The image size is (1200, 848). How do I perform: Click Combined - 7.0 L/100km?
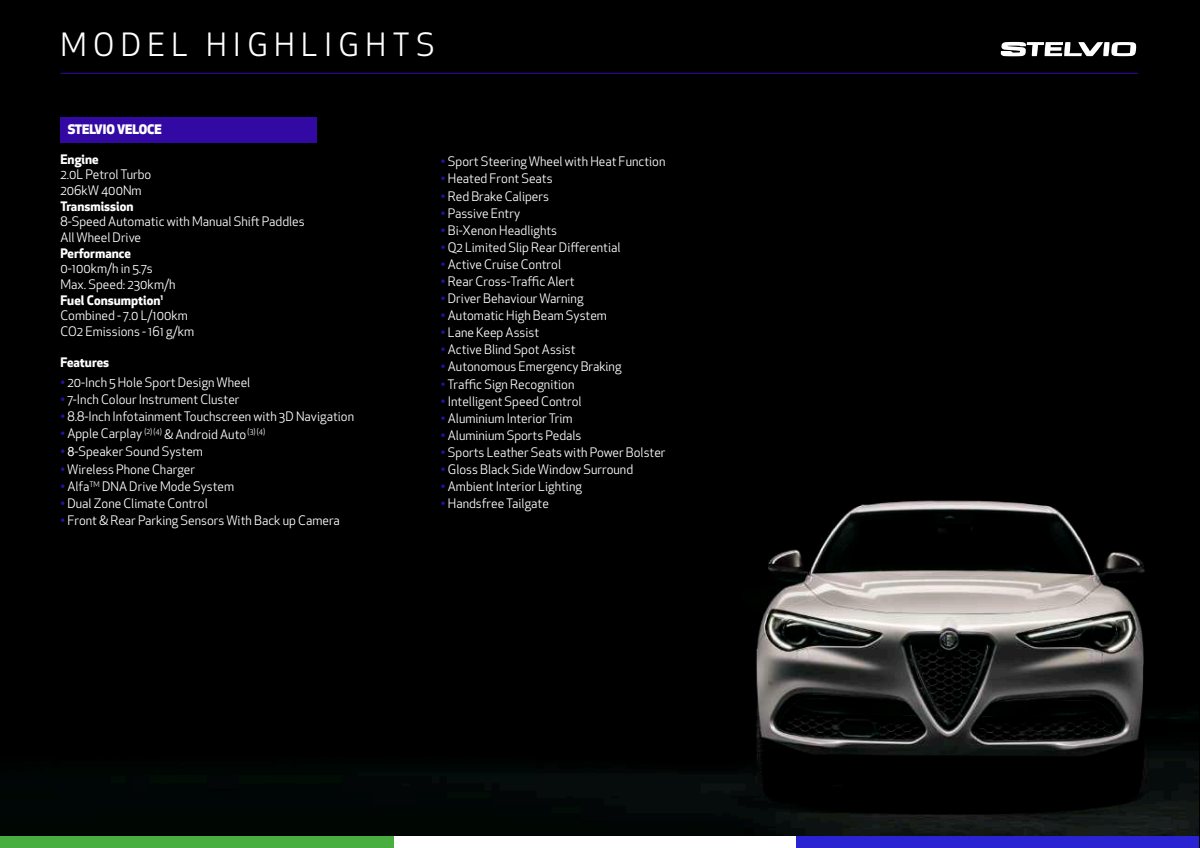pos(124,316)
